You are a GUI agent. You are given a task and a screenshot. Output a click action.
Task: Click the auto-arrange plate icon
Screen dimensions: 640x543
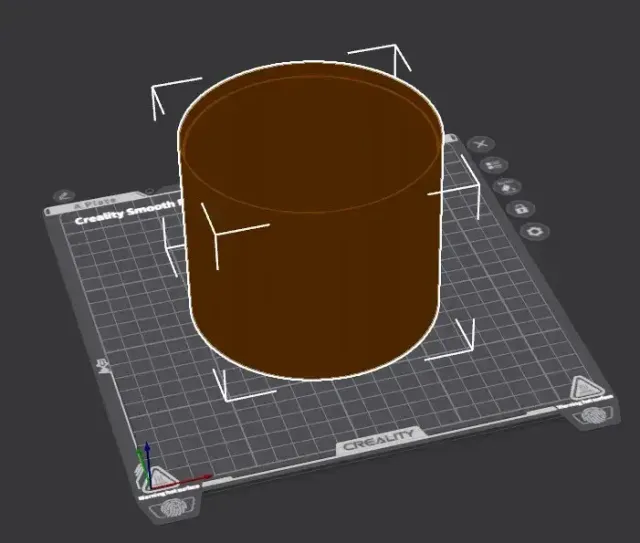[x=494, y=165]
